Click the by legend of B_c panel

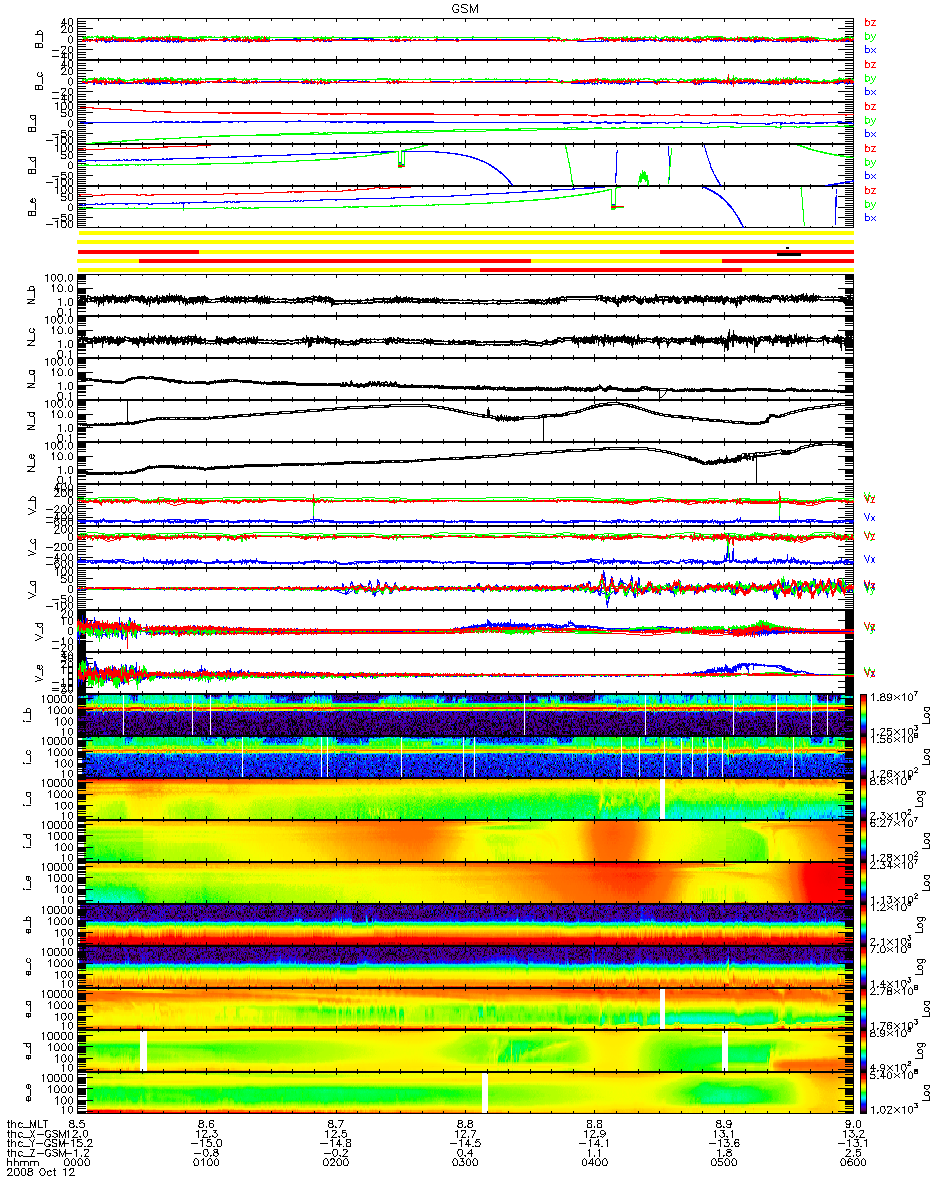click(870, 78)
